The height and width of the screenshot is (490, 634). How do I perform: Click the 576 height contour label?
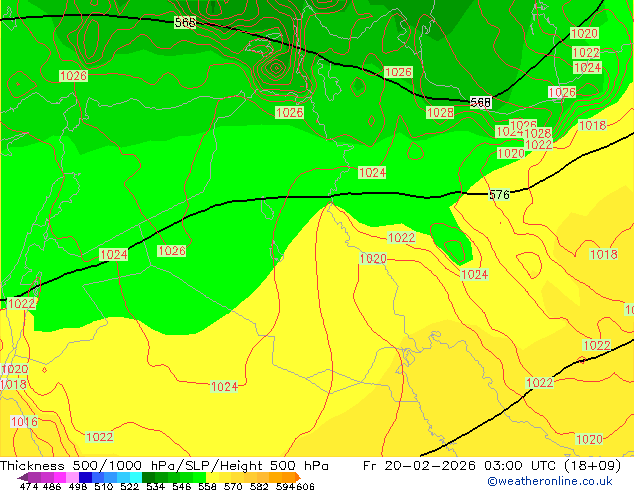point(499,195)
